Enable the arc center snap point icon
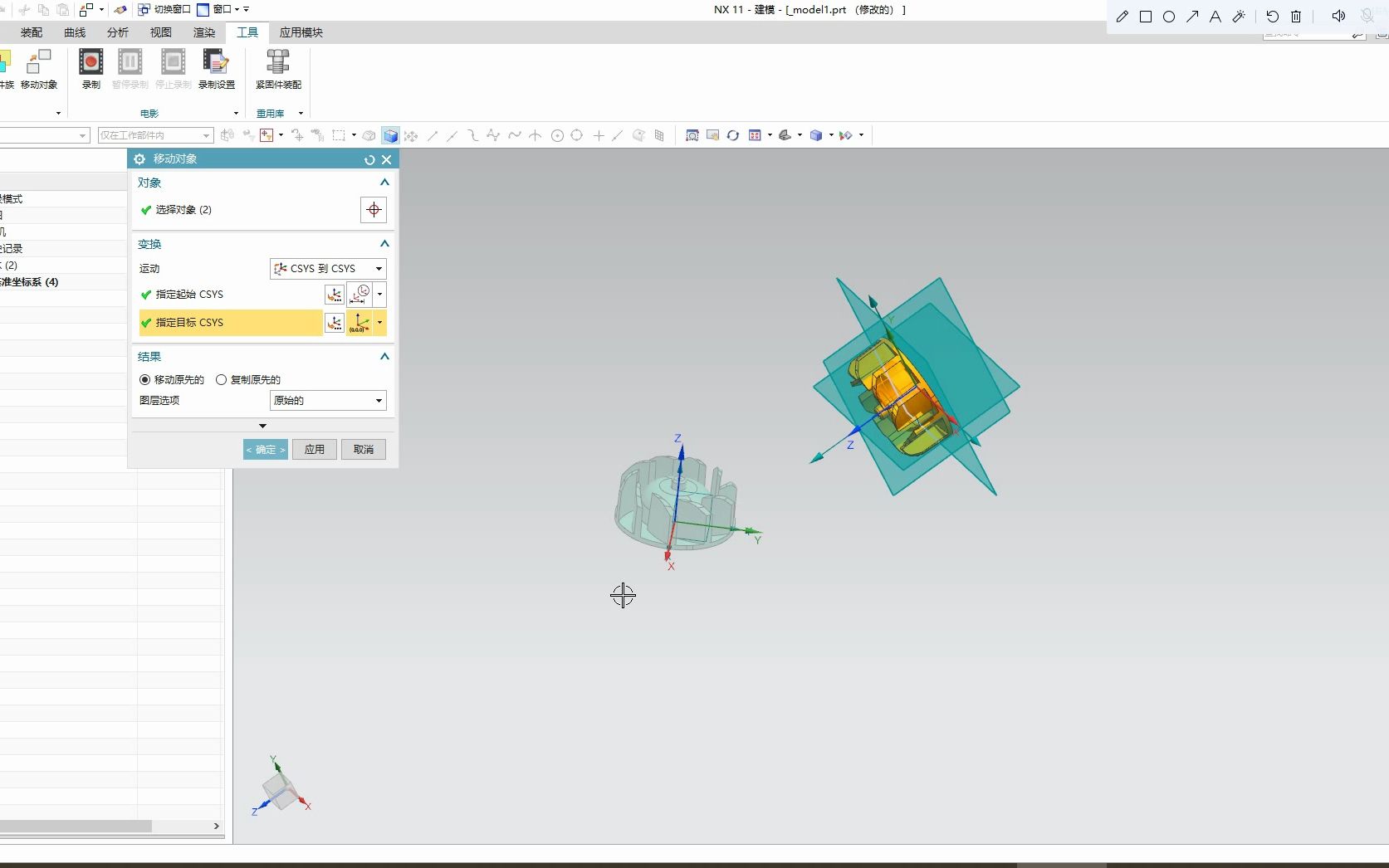Viewport: 1389px width, 868px height. pos(557,135)
